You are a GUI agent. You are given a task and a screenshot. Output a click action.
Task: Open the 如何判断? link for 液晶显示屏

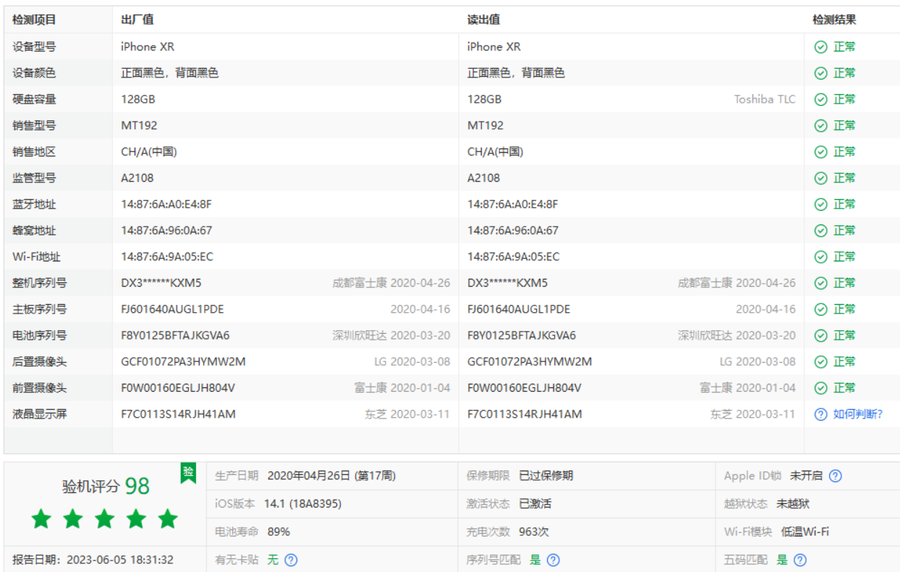tap(858, 414)
